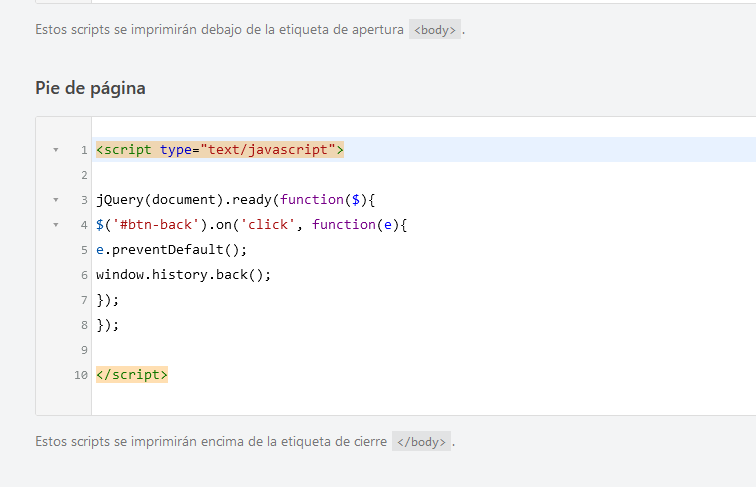Click line number 10 in the gutter
Screen dimensions: 756x487
[x=81, y=375]
